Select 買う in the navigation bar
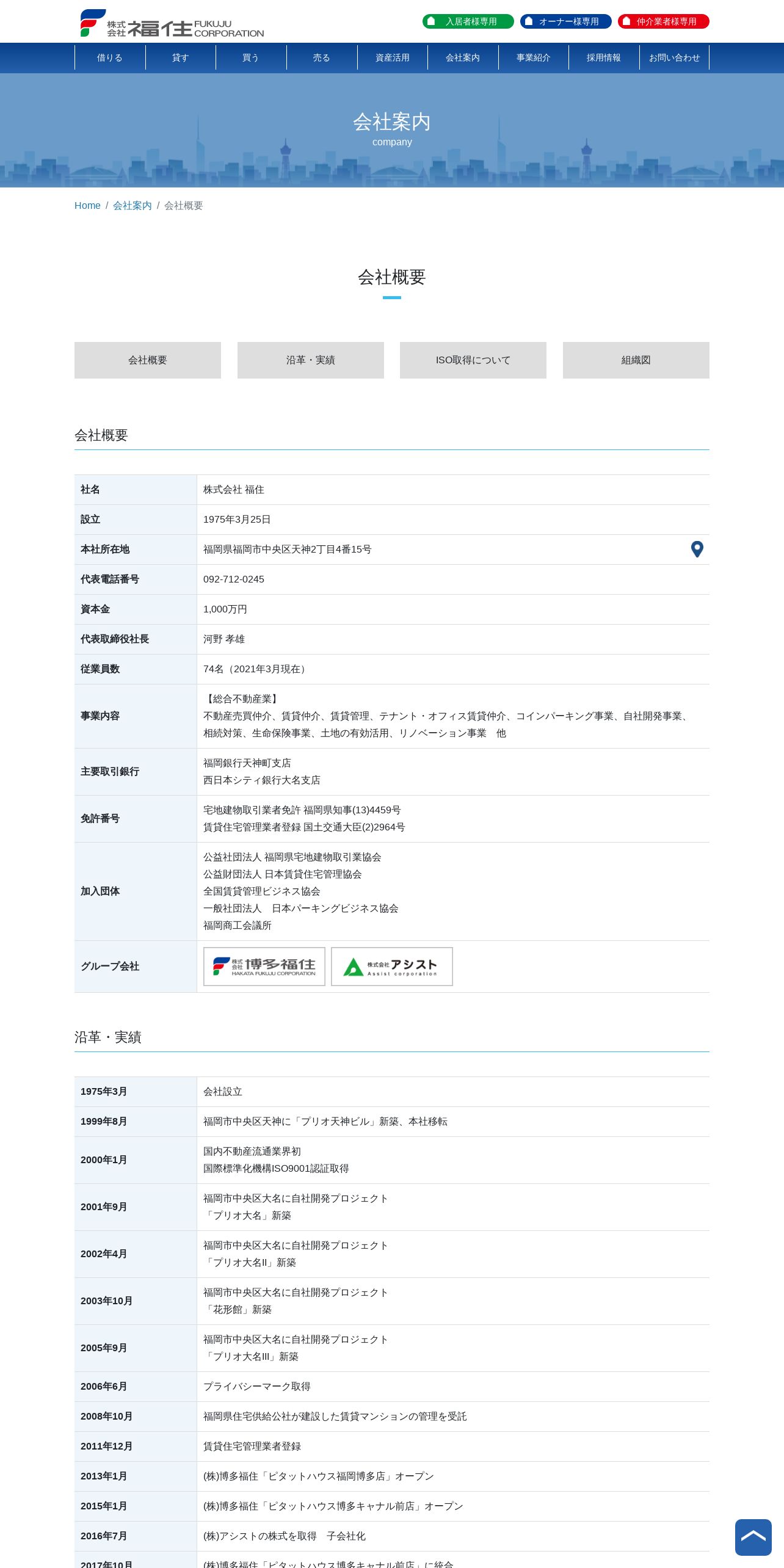 (251, 57)
